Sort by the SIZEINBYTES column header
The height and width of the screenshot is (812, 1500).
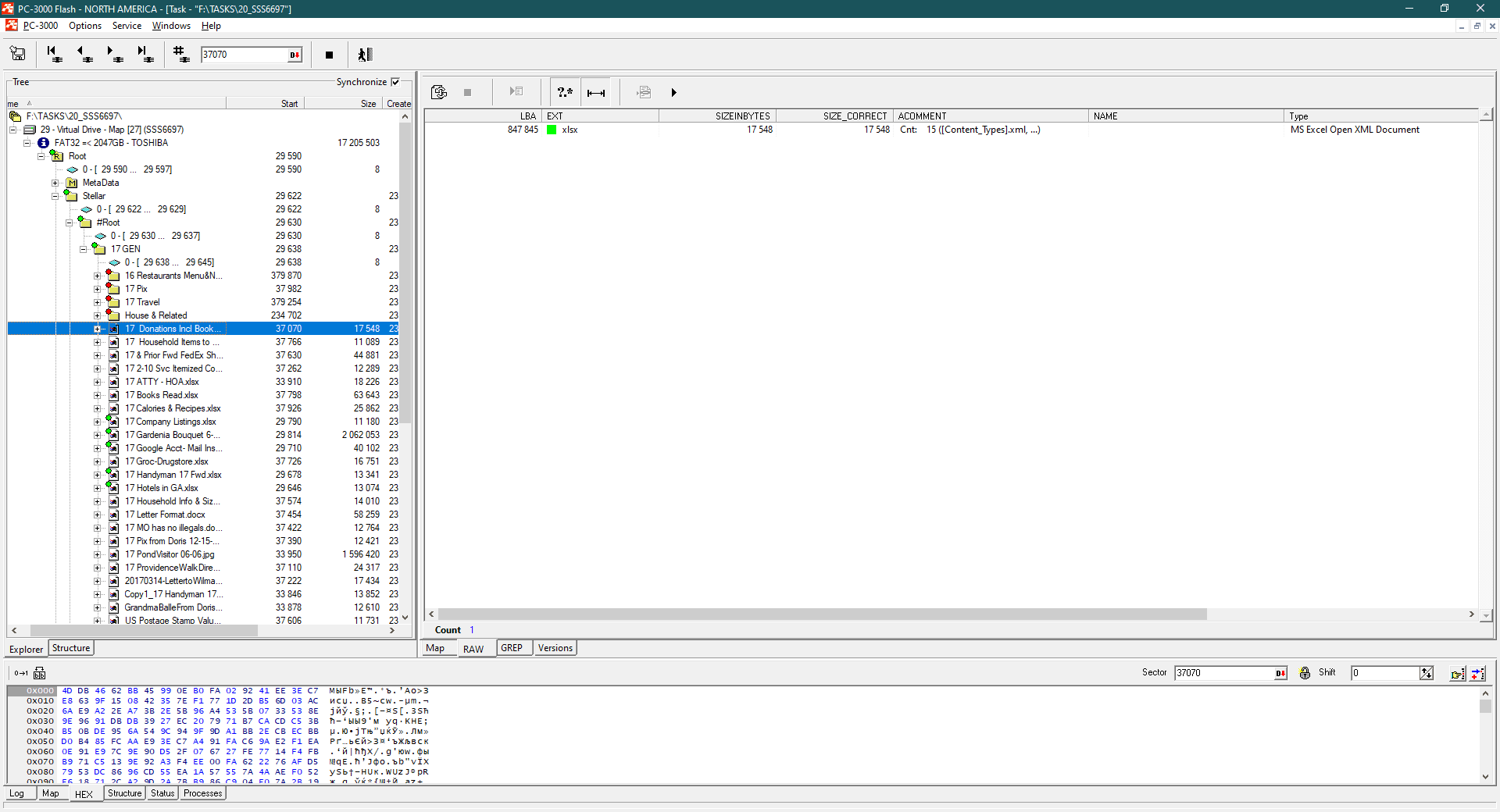coord(717,116)
